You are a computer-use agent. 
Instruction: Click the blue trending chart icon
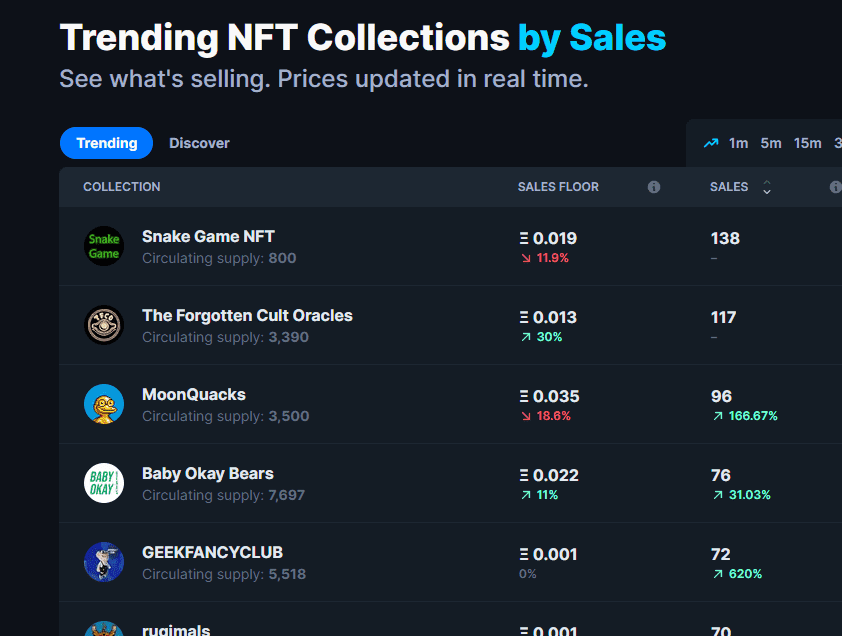(x=712, y=143)
